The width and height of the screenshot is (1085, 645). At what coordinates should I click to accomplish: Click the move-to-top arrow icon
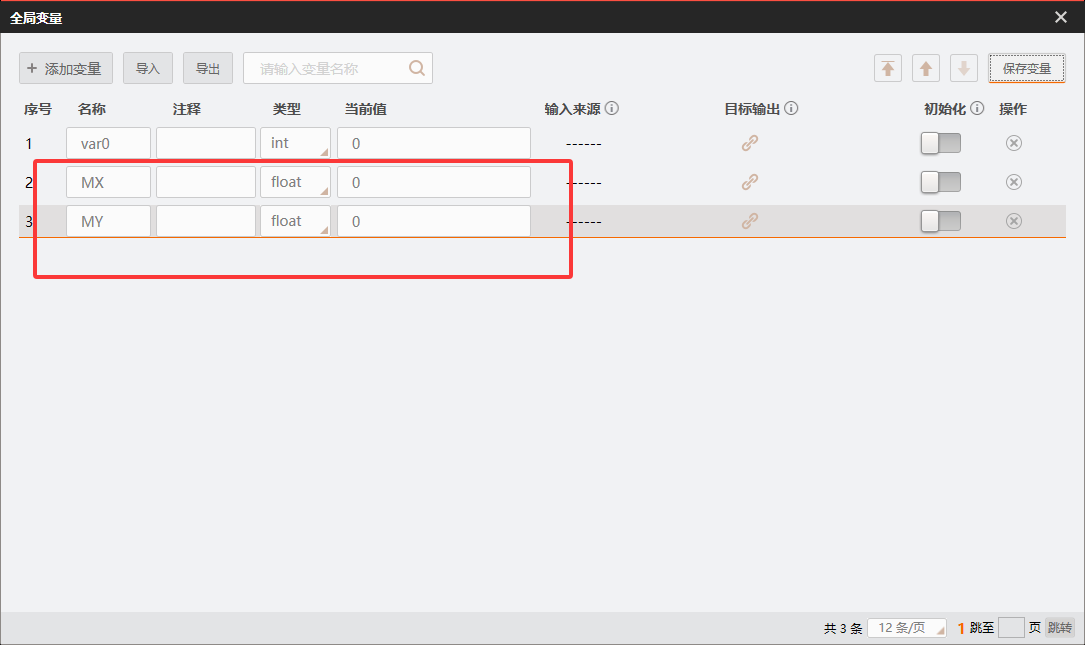pyautogui.click(x=888, y=69)
